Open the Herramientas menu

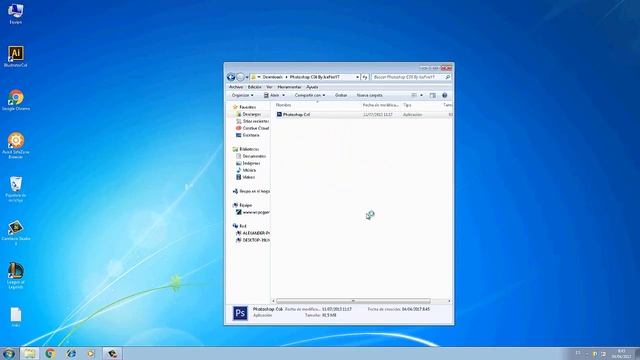coord(289,87)
